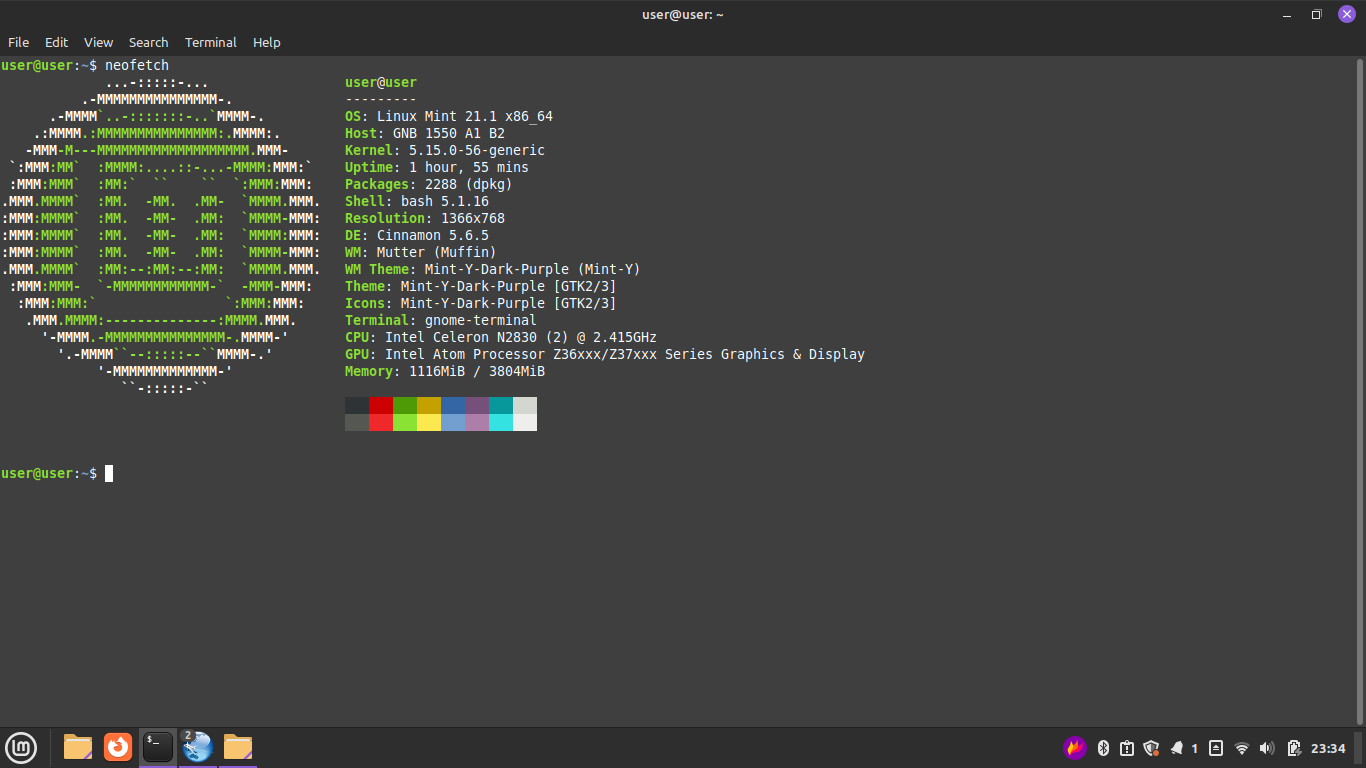Open the Update Manager shield icon
Image resolution: width=1366 pixels, height=768 pixels.
(x=1151, y=748)
